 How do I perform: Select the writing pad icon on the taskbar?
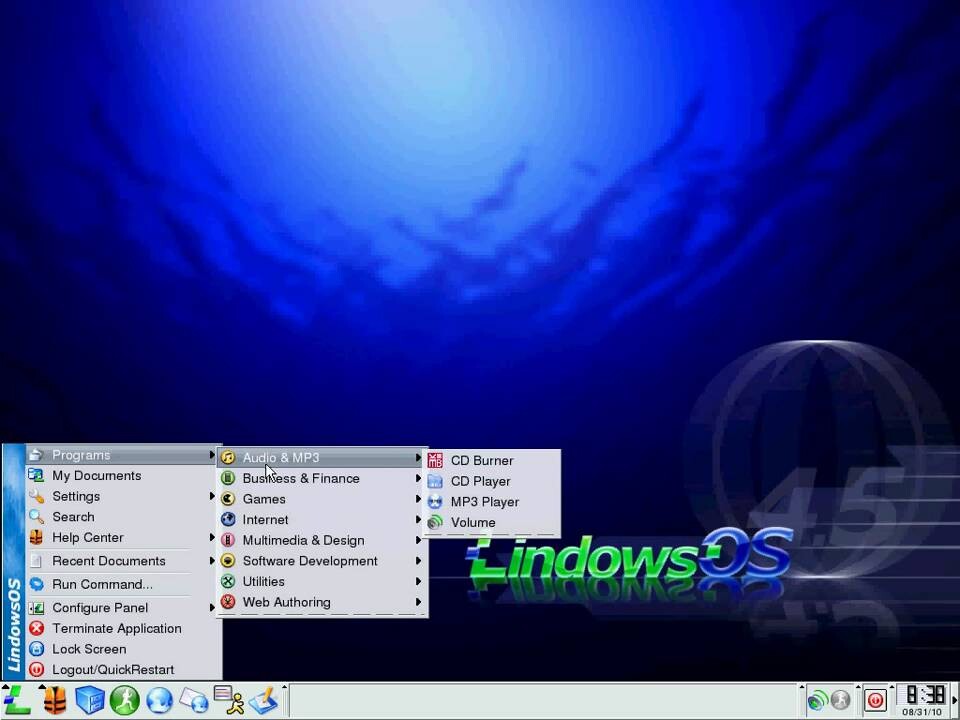[x=264, y=701]
